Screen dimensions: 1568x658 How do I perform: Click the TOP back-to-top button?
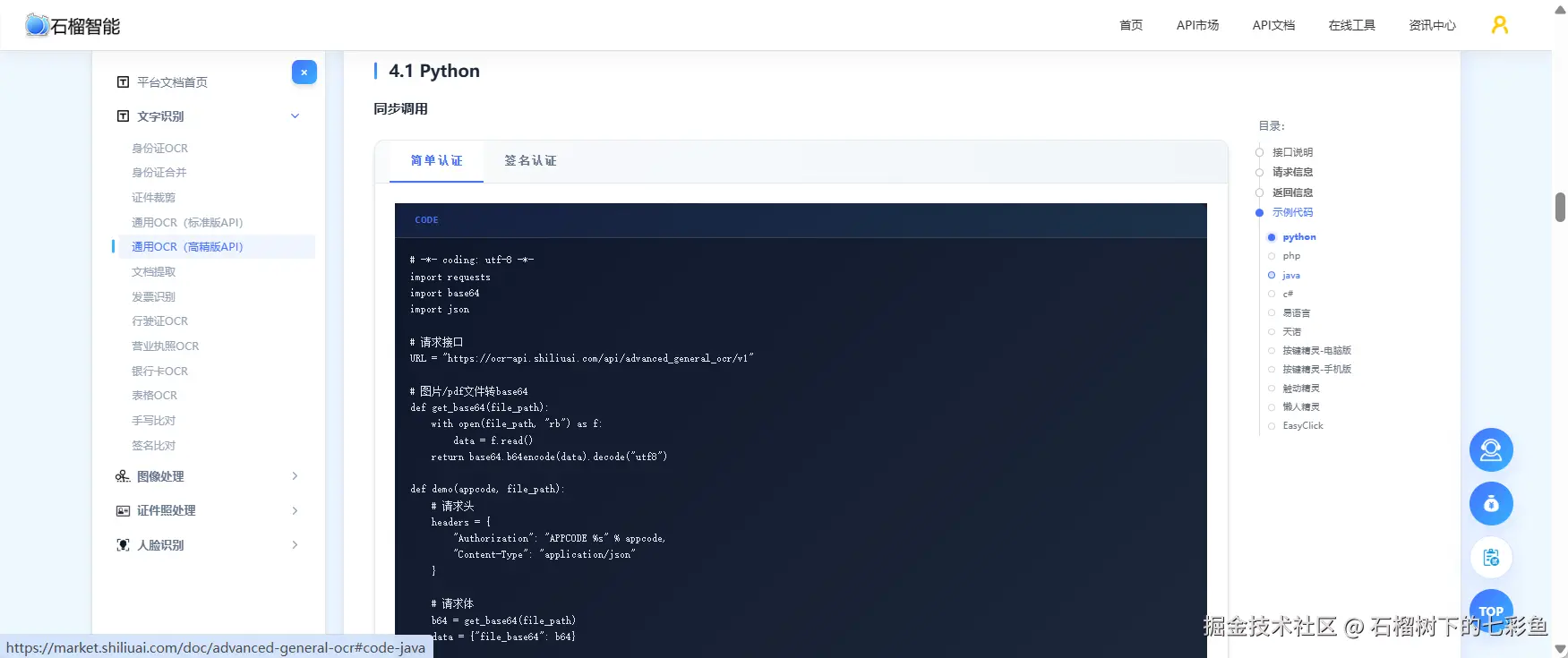[x=1491, y=611]
